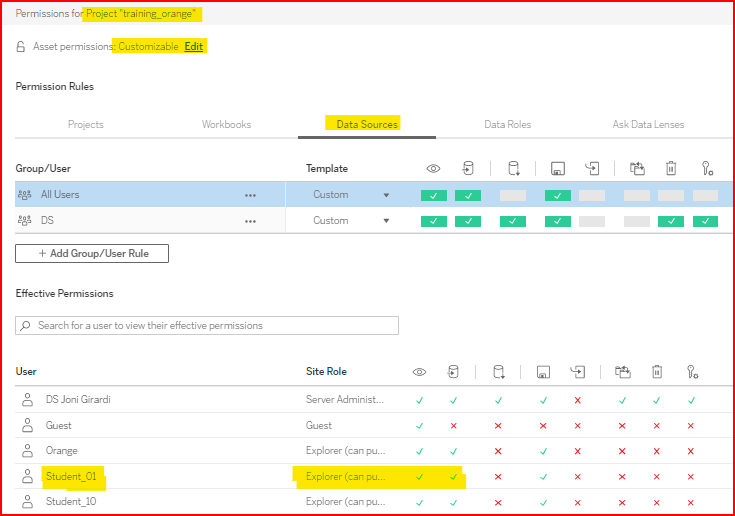Viewport: 735px width, 516px height.
Task: Switch to the Workbooks tab
Action: (x=226, y=125)
